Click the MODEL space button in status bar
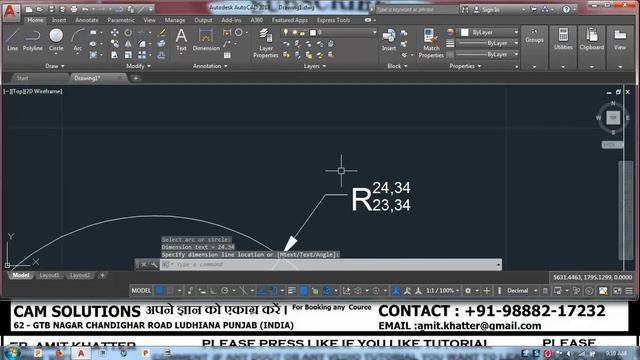640x360 pixels. click(141, 291)
